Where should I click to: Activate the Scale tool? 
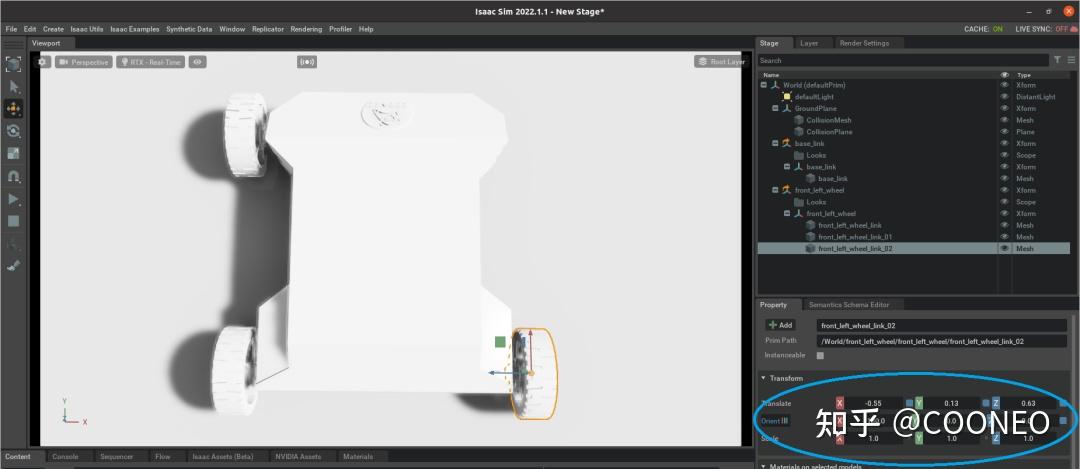pos(13,154)
